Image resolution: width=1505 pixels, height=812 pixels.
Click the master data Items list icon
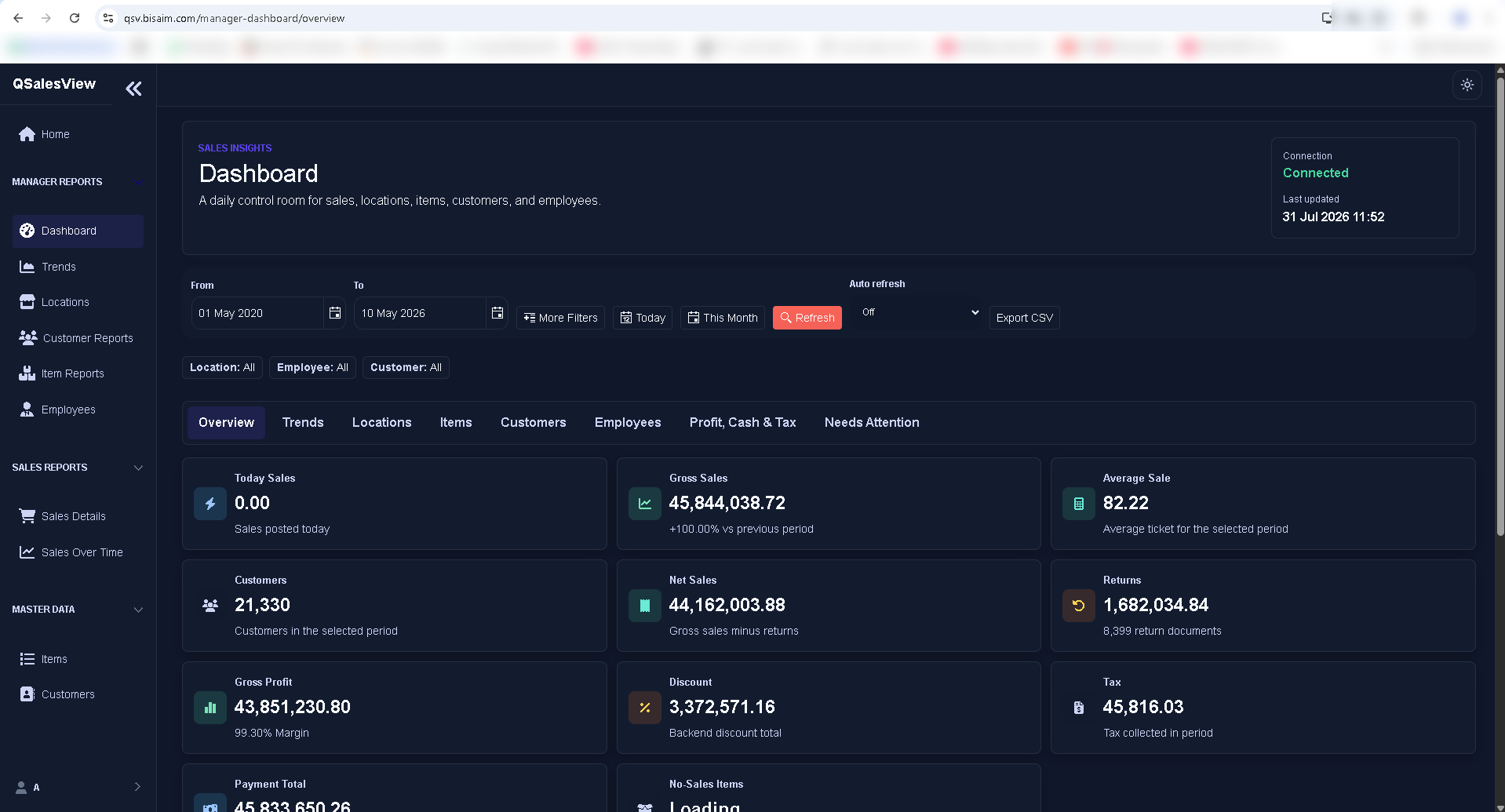point(27,659)
